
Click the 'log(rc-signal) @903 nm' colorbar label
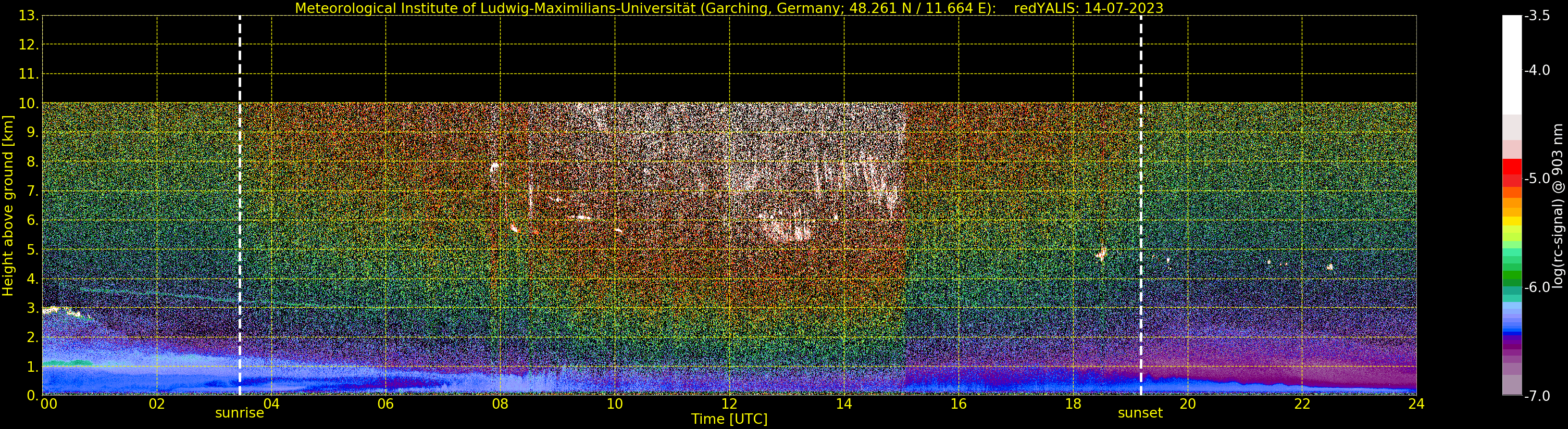point(1558,206)
